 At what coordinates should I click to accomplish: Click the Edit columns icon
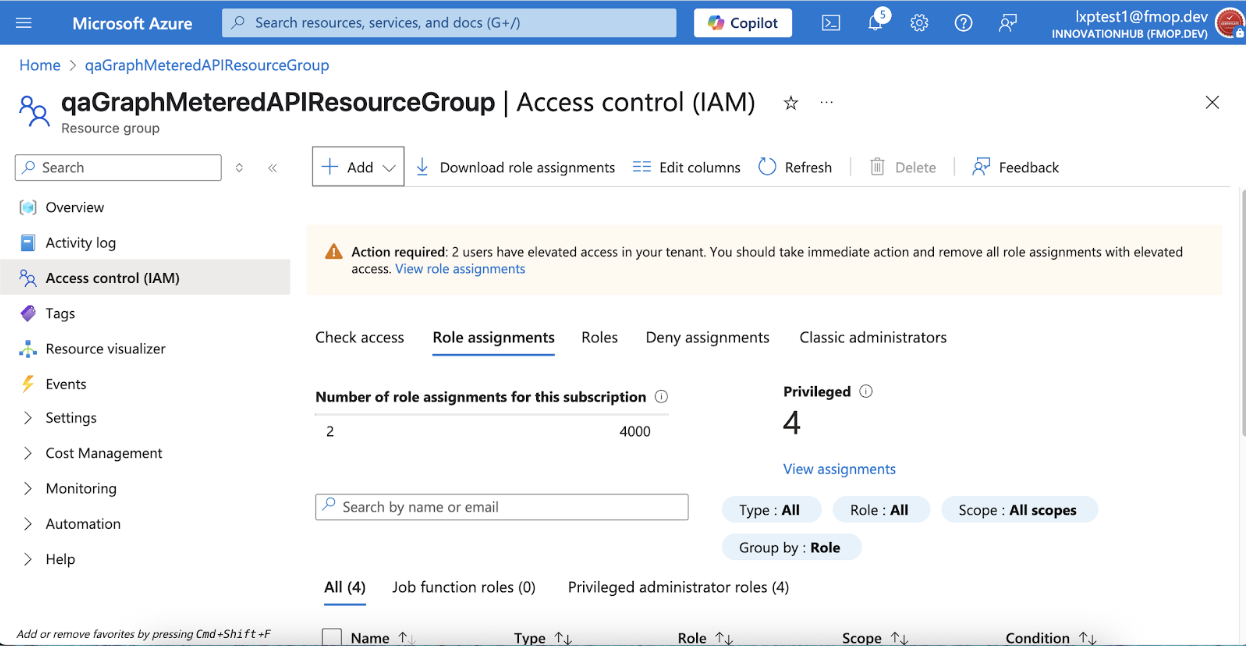[642, 167]
